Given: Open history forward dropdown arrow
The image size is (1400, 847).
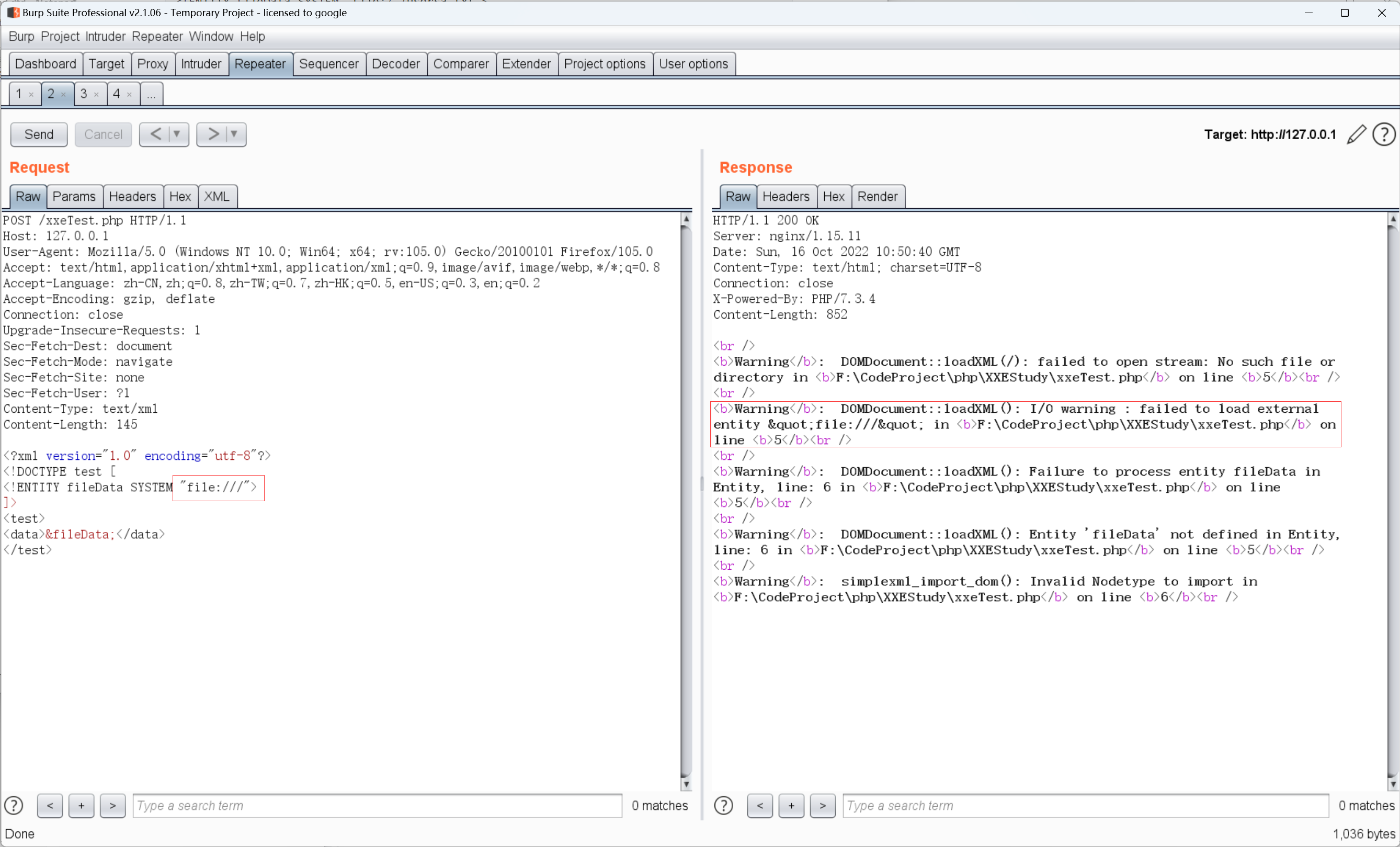Looking at the screenshot, I should click(235, 134).
